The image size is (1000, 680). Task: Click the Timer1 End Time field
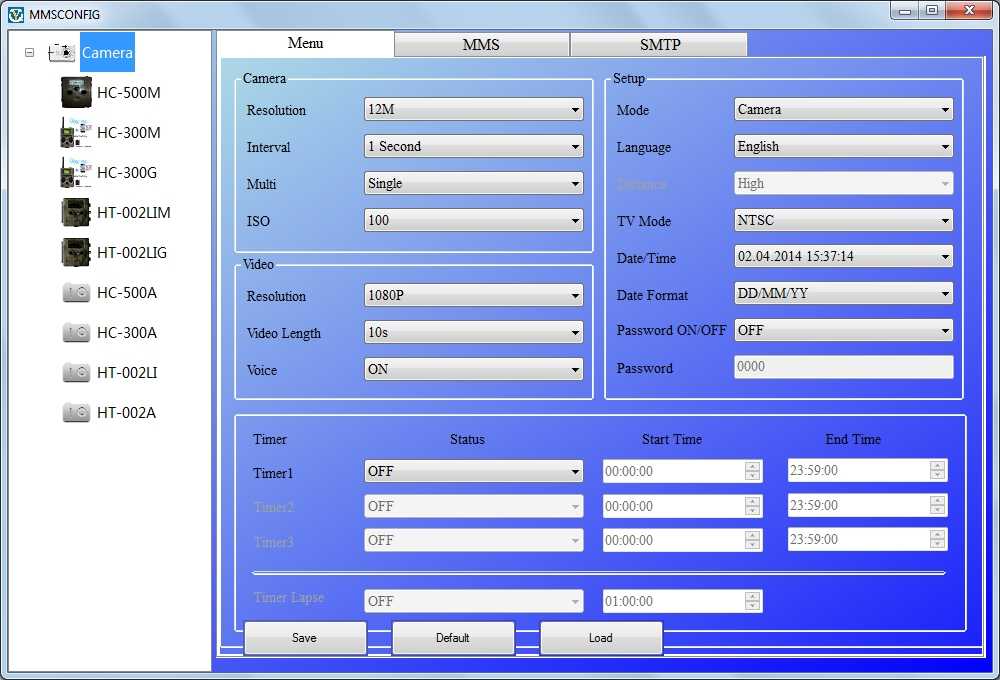[857, 471]
